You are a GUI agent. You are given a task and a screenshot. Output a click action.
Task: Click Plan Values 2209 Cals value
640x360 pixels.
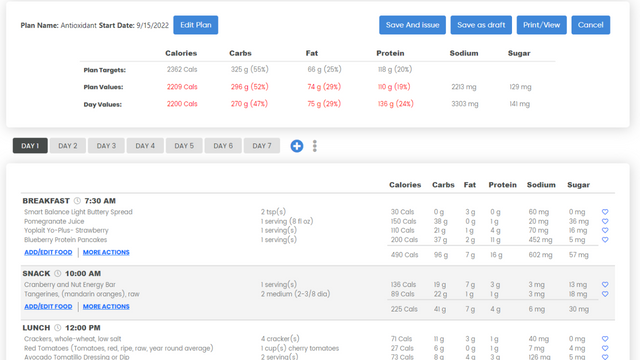[182, 87]
